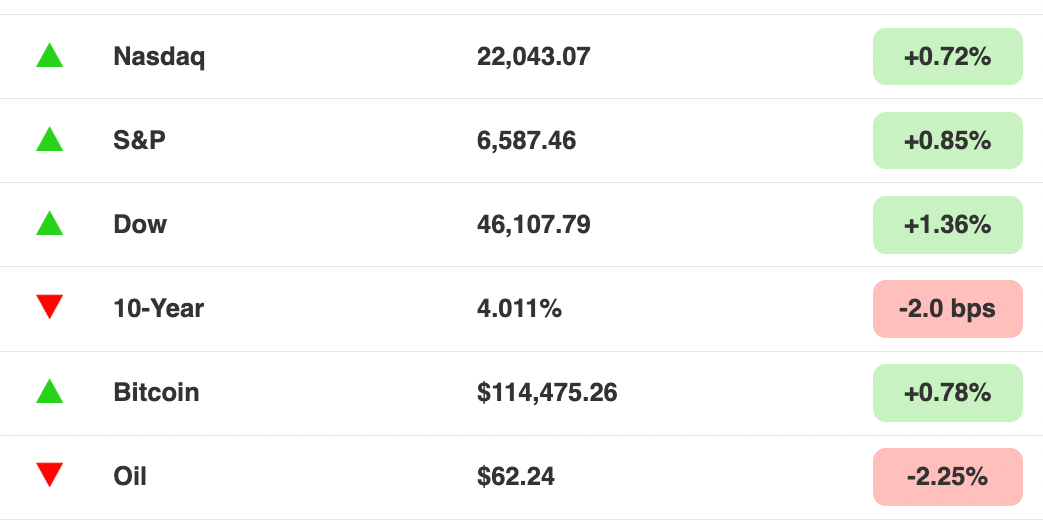Click the green up arrow beside Dow
Viewport: 1043px width, 528px height.
click(x=49, y=223)
